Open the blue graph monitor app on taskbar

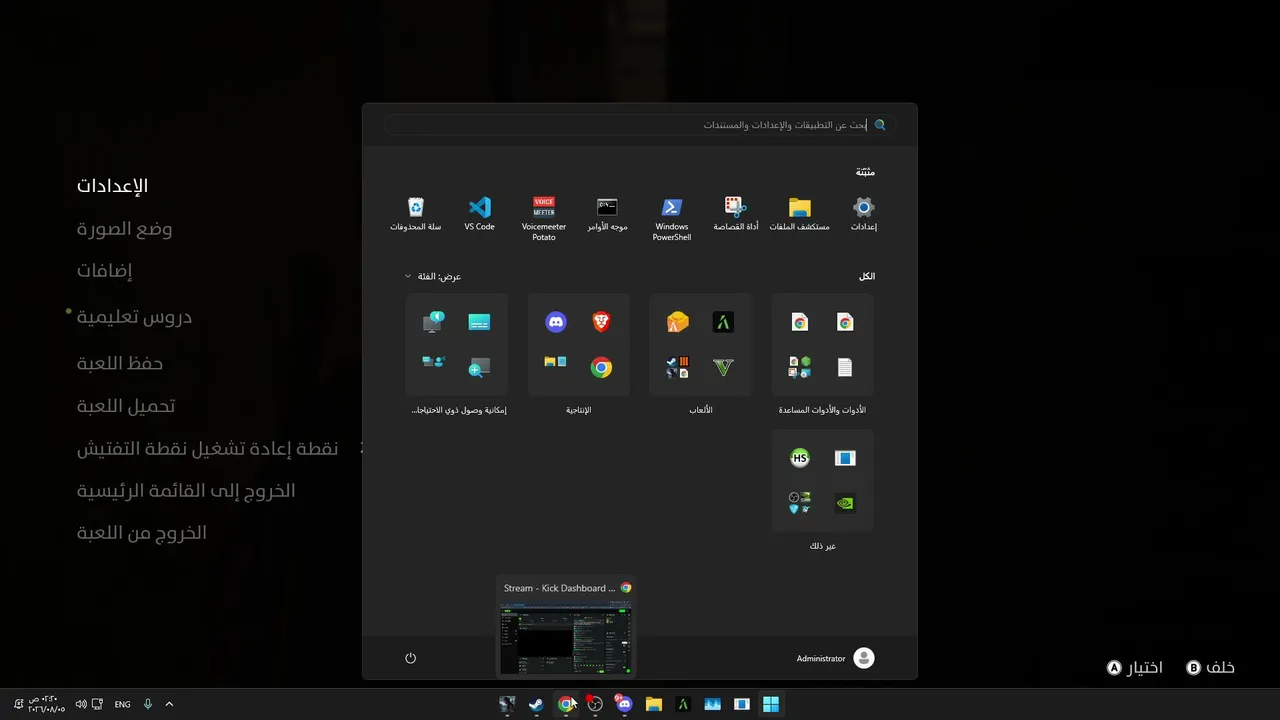click(x=712, y=704)
